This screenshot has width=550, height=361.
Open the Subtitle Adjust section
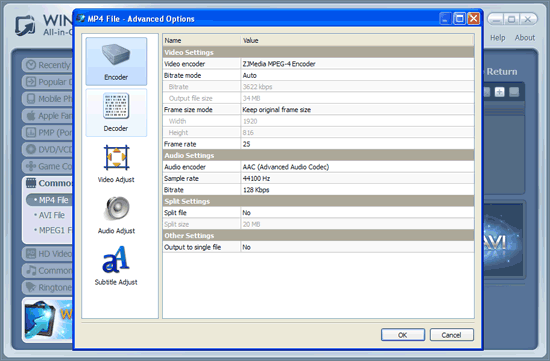[x=116, y=266]
